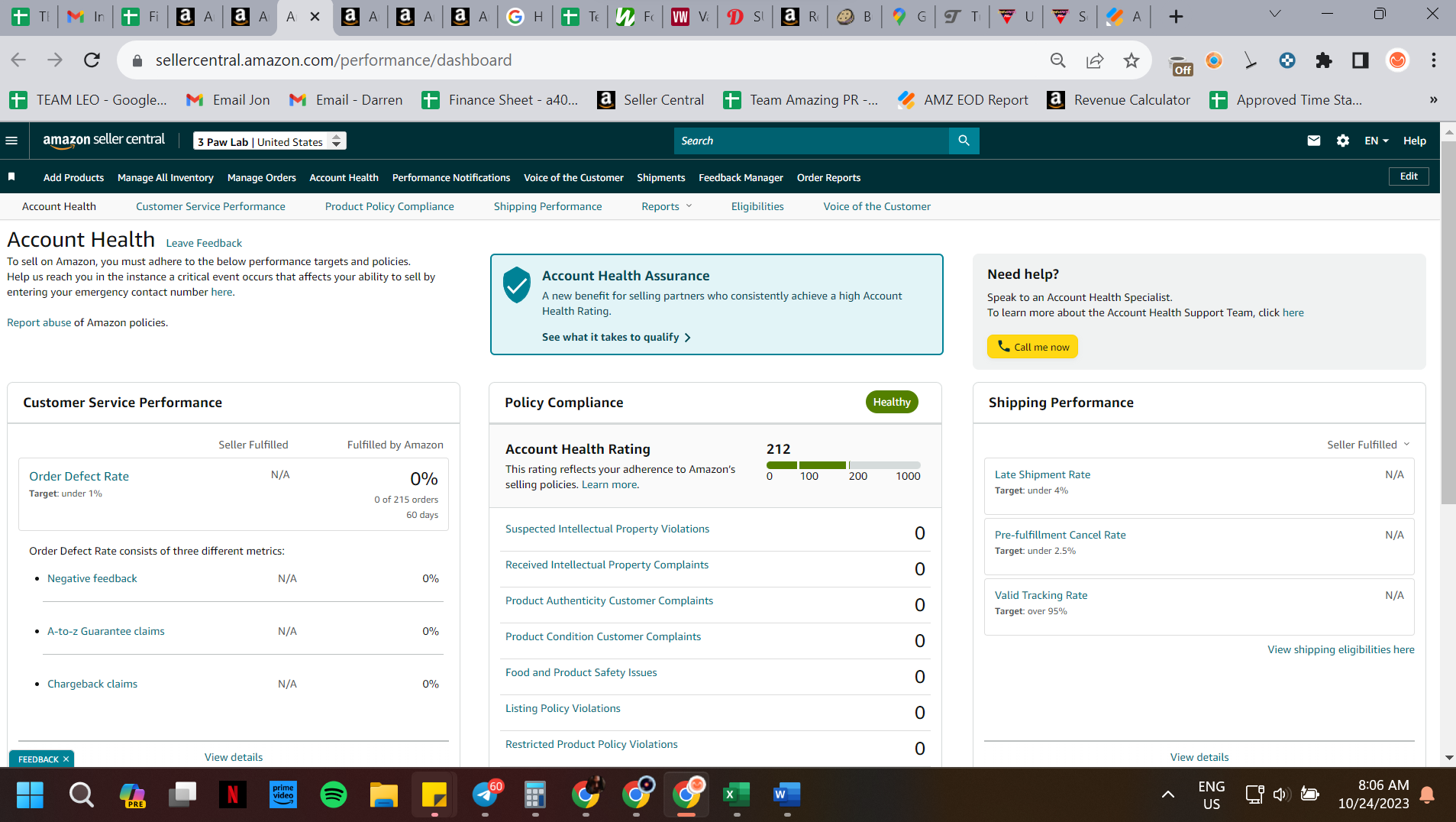Click the browser address bar URL
This screenshot has height=822, width=1456.
[x=334, y=60]
